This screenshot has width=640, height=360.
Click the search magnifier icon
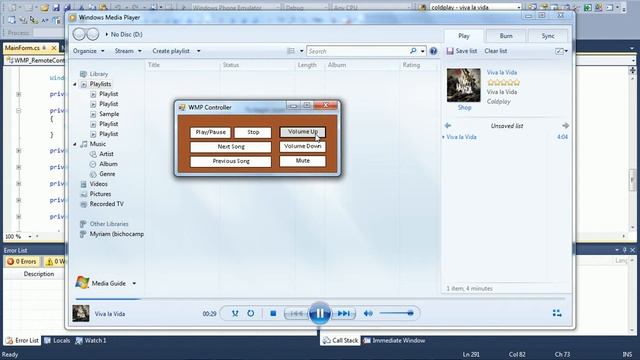click(413, 51)
